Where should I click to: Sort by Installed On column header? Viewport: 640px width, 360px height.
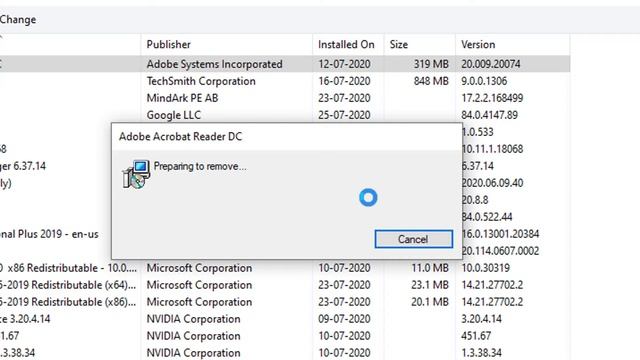pyautogui.click(x=346, y=44)
